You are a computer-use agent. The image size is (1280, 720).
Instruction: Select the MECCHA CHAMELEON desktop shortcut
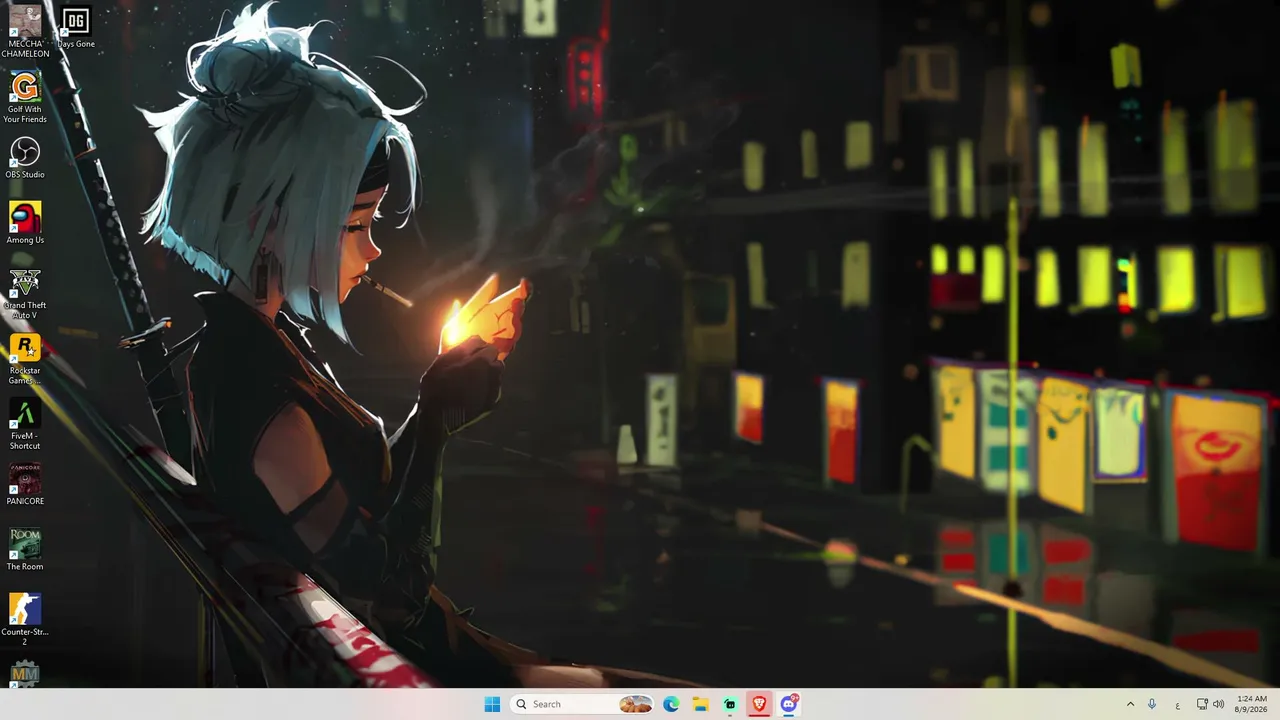click(x=25, y=32)
